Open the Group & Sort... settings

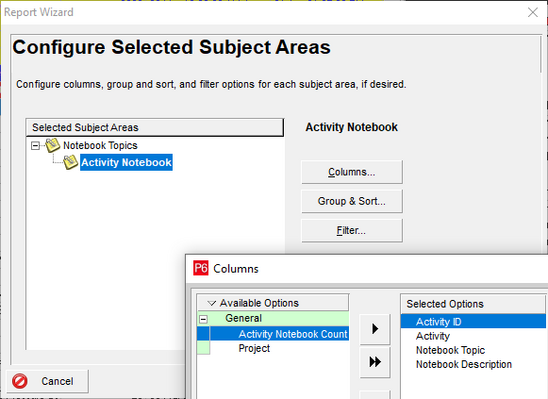352,201
